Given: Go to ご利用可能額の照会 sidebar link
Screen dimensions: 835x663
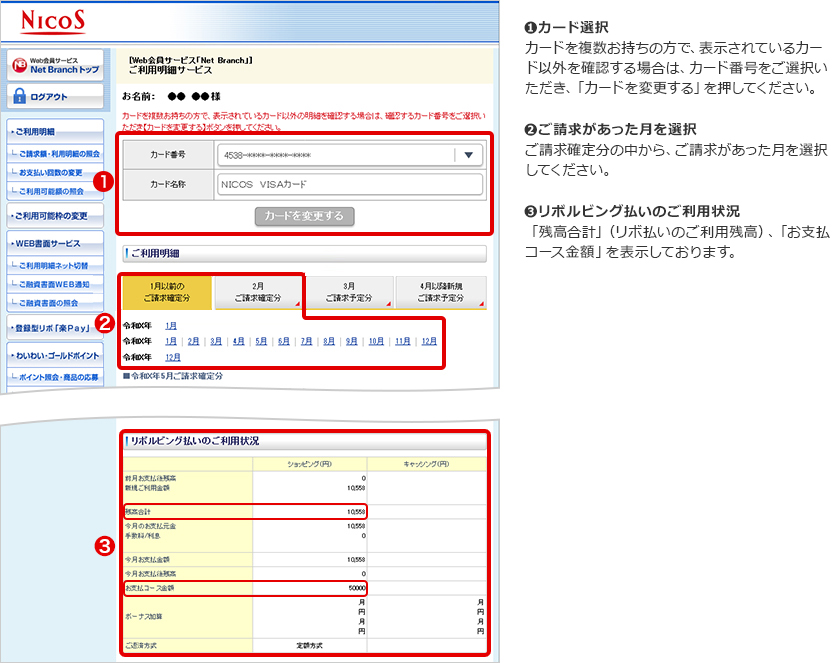Looking at the screenshot, I should click(x=60, y=190).
